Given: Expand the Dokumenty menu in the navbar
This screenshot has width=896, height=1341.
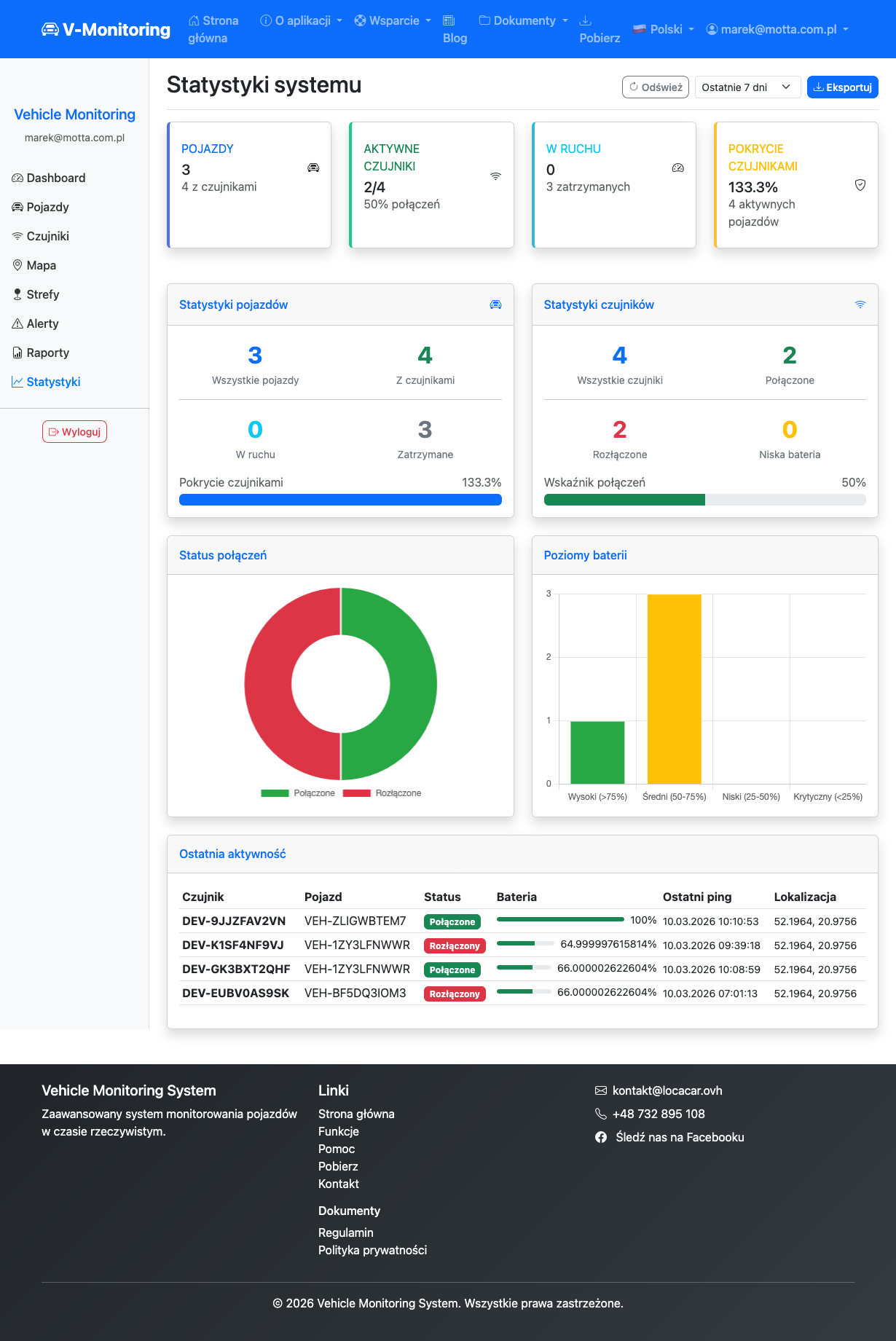Looking at the screenshot, I should [523, 20].
